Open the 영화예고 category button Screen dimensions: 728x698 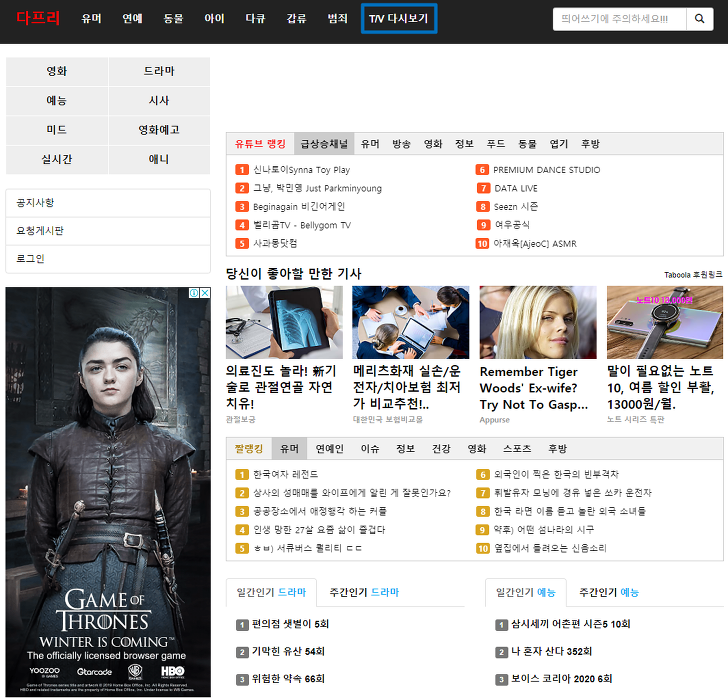coord(159,130)
